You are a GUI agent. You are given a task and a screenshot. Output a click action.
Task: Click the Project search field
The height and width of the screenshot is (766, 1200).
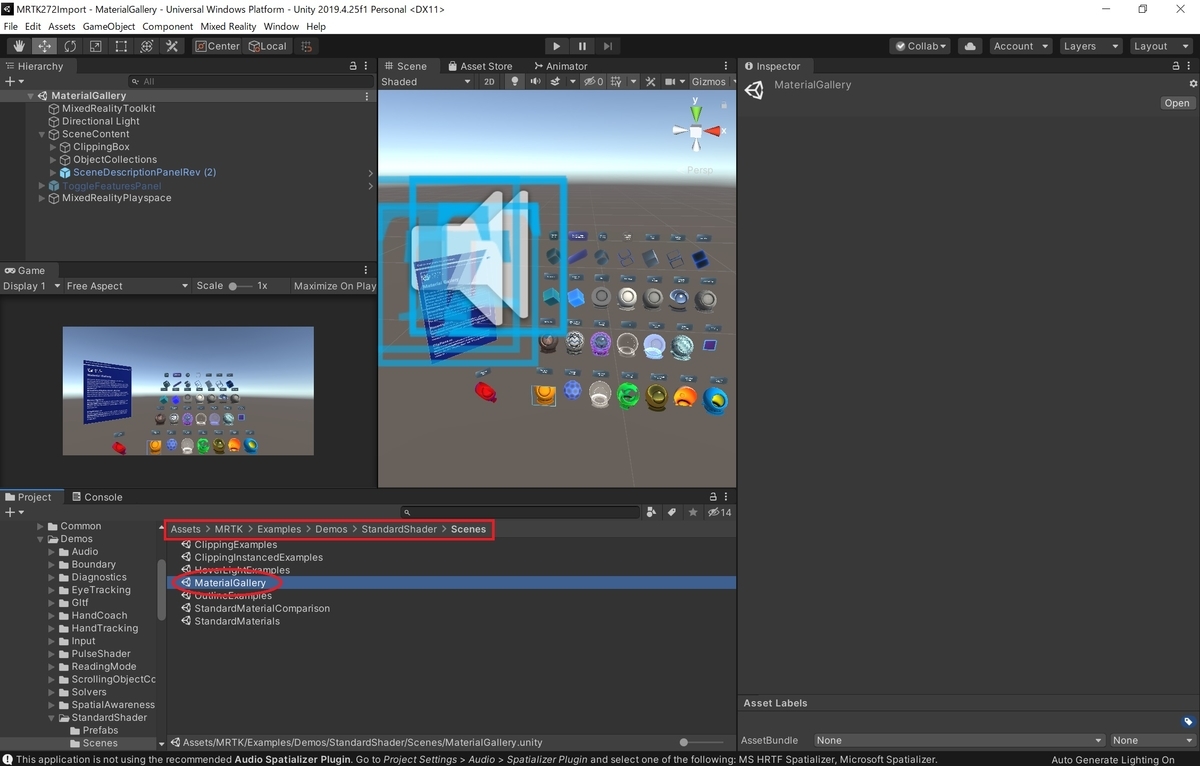point(520,512)
